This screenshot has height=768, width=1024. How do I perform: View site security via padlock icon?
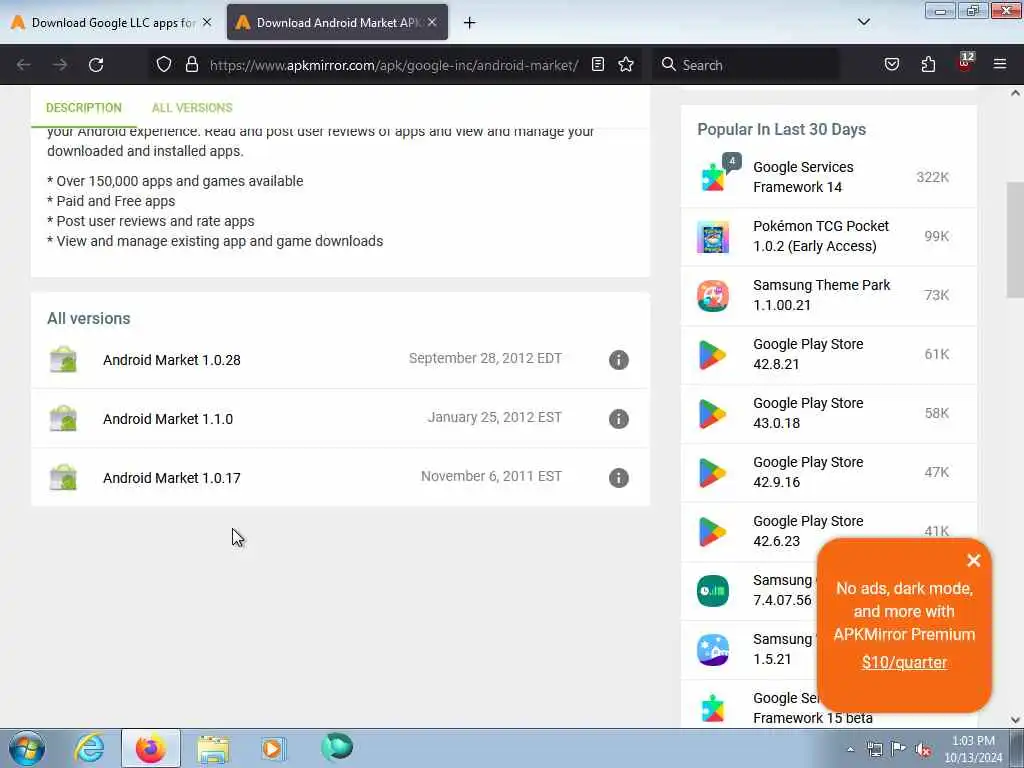(x=191, y=64)
